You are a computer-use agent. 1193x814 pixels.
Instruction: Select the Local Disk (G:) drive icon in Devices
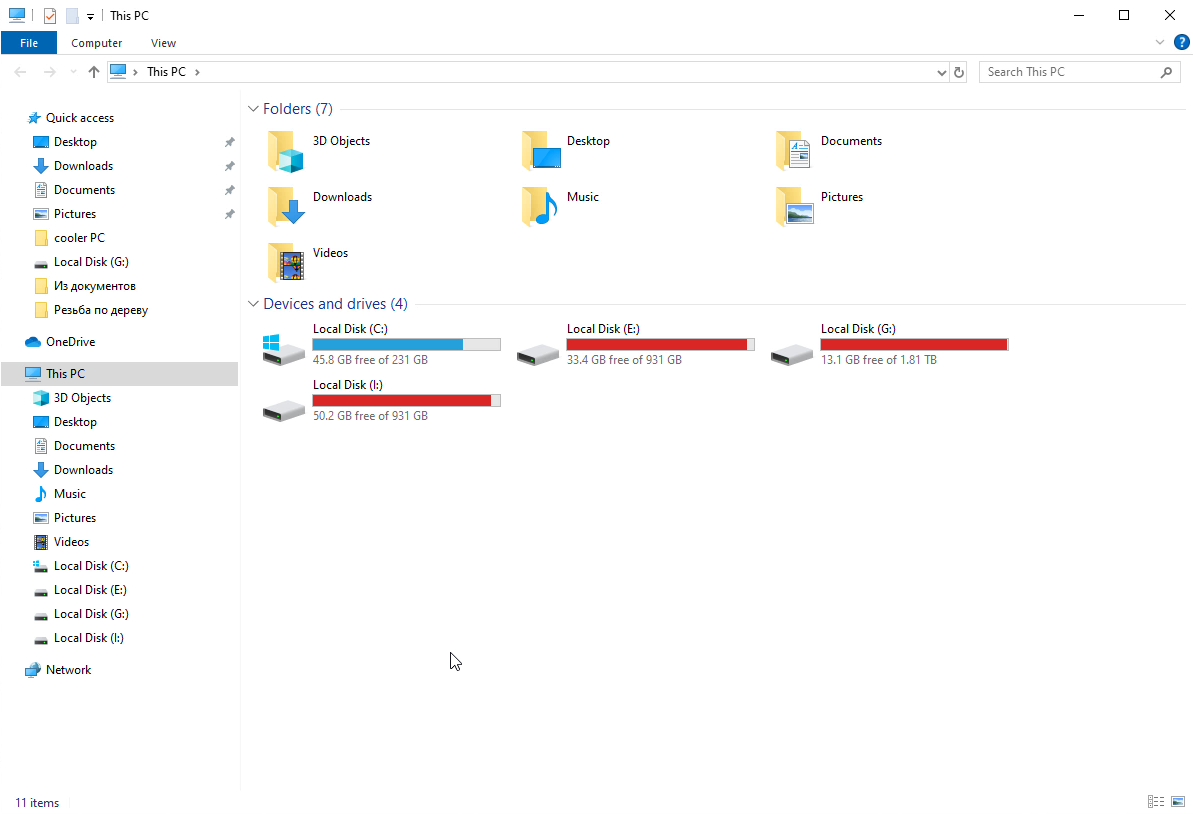point(792,355)
